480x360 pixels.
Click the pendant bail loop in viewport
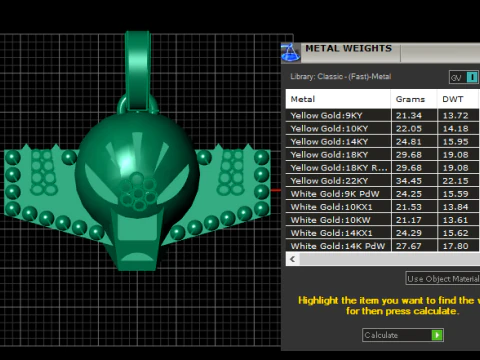[x=138, y=70]
